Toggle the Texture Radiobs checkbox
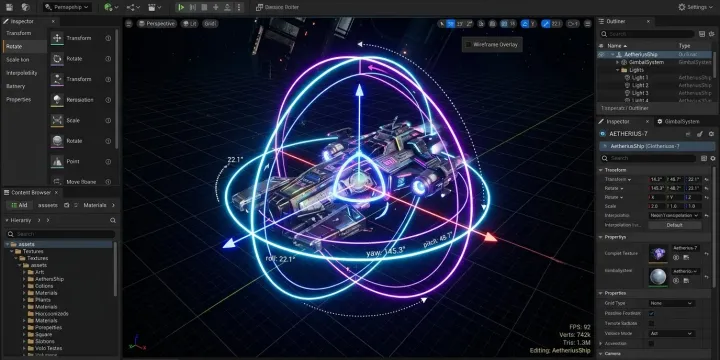The width and height of the screenshot is (720, 360). coord(651,324)
